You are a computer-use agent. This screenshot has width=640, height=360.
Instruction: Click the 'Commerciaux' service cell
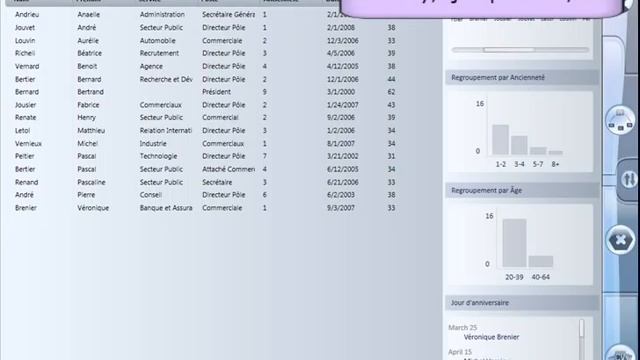tap(160, 105)
